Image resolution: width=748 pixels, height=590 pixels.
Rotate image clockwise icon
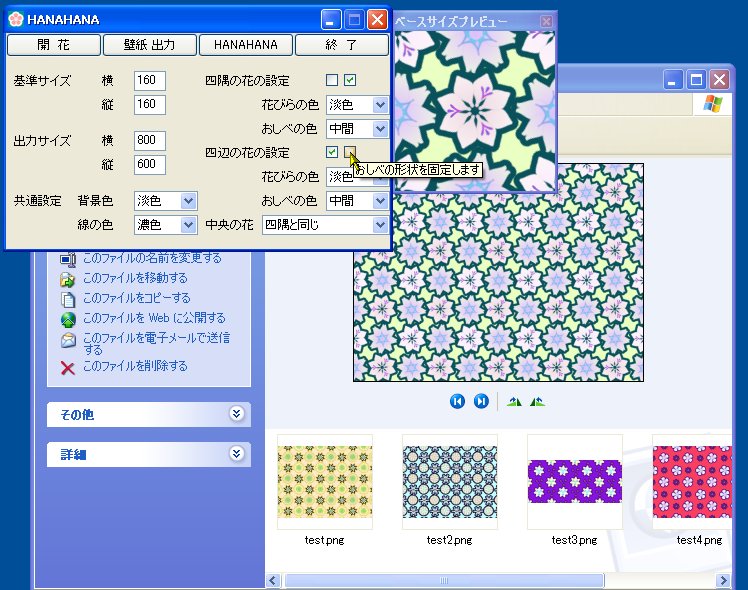pyautogui.click(x=514, y=402)
